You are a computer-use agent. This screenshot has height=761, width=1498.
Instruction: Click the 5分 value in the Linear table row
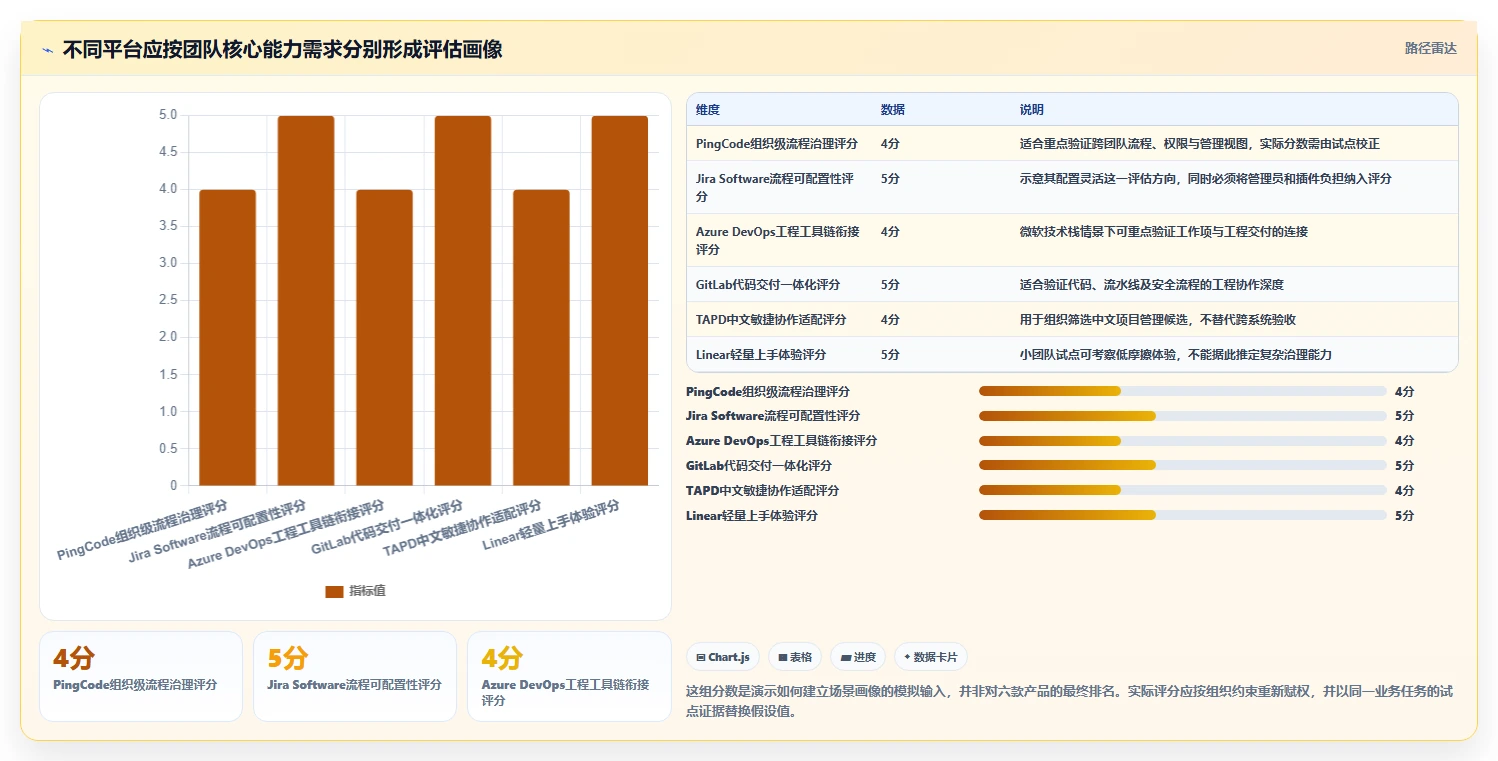[890, 355]
